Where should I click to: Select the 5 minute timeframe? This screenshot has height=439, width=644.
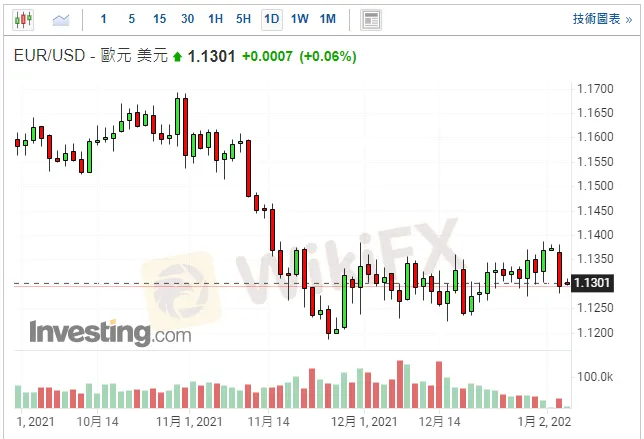point(132,19)
